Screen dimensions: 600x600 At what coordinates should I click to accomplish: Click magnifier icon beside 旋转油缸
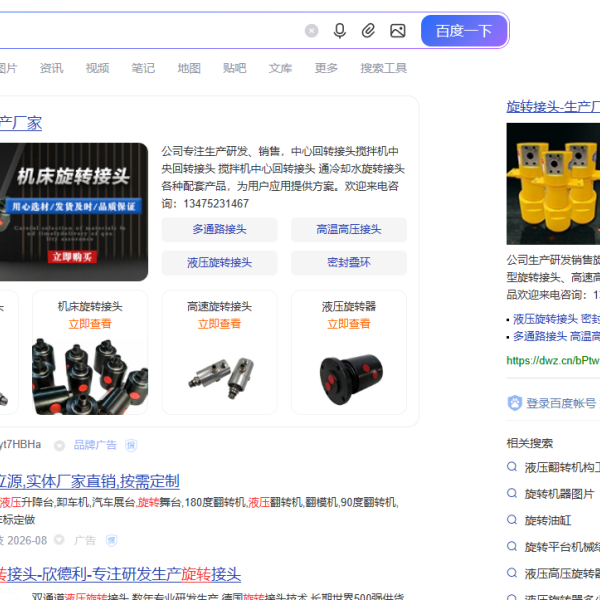click(x=512, y=520)
